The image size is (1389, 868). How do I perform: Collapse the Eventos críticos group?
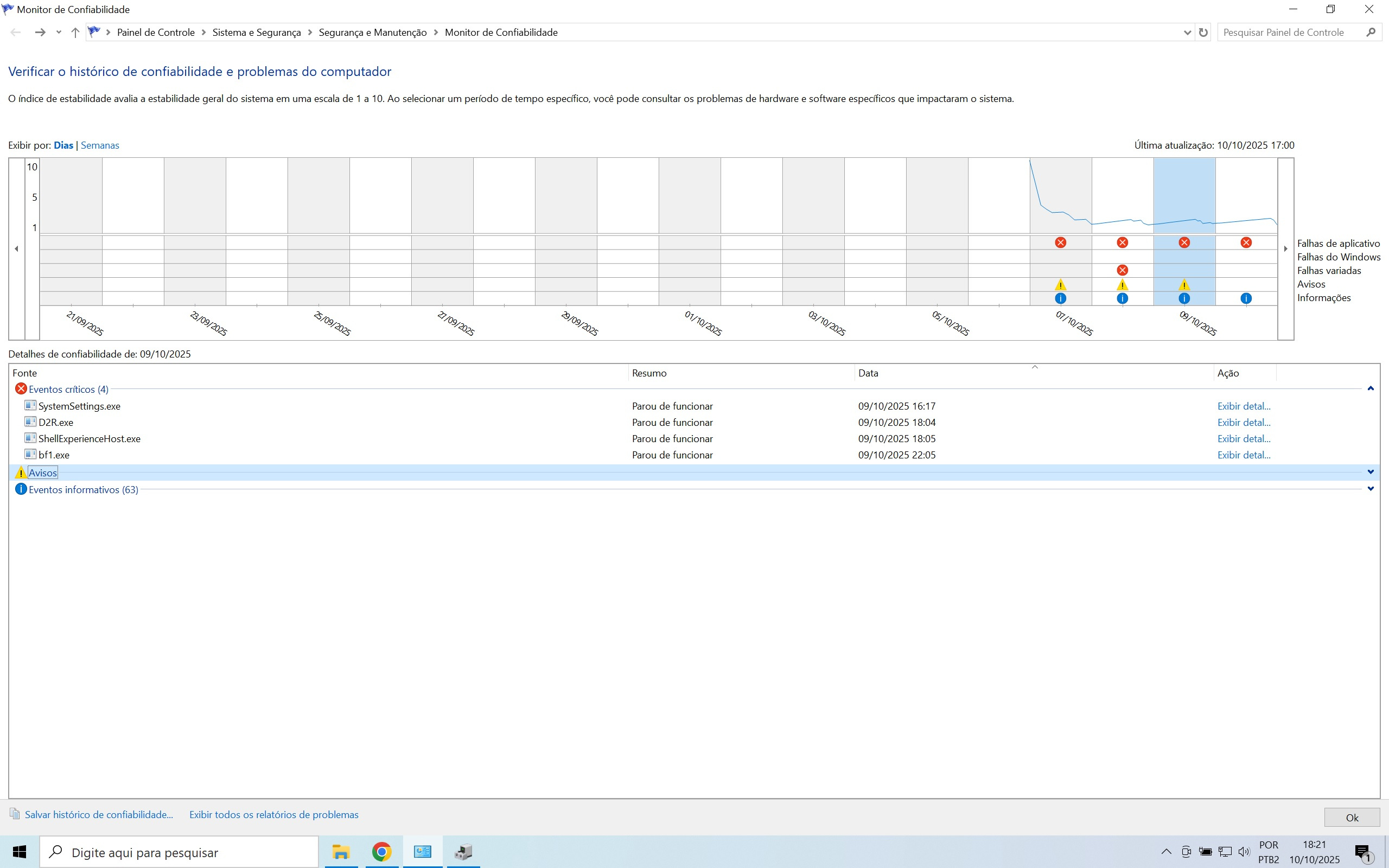pyautogui.click(x=1370, y=389)
